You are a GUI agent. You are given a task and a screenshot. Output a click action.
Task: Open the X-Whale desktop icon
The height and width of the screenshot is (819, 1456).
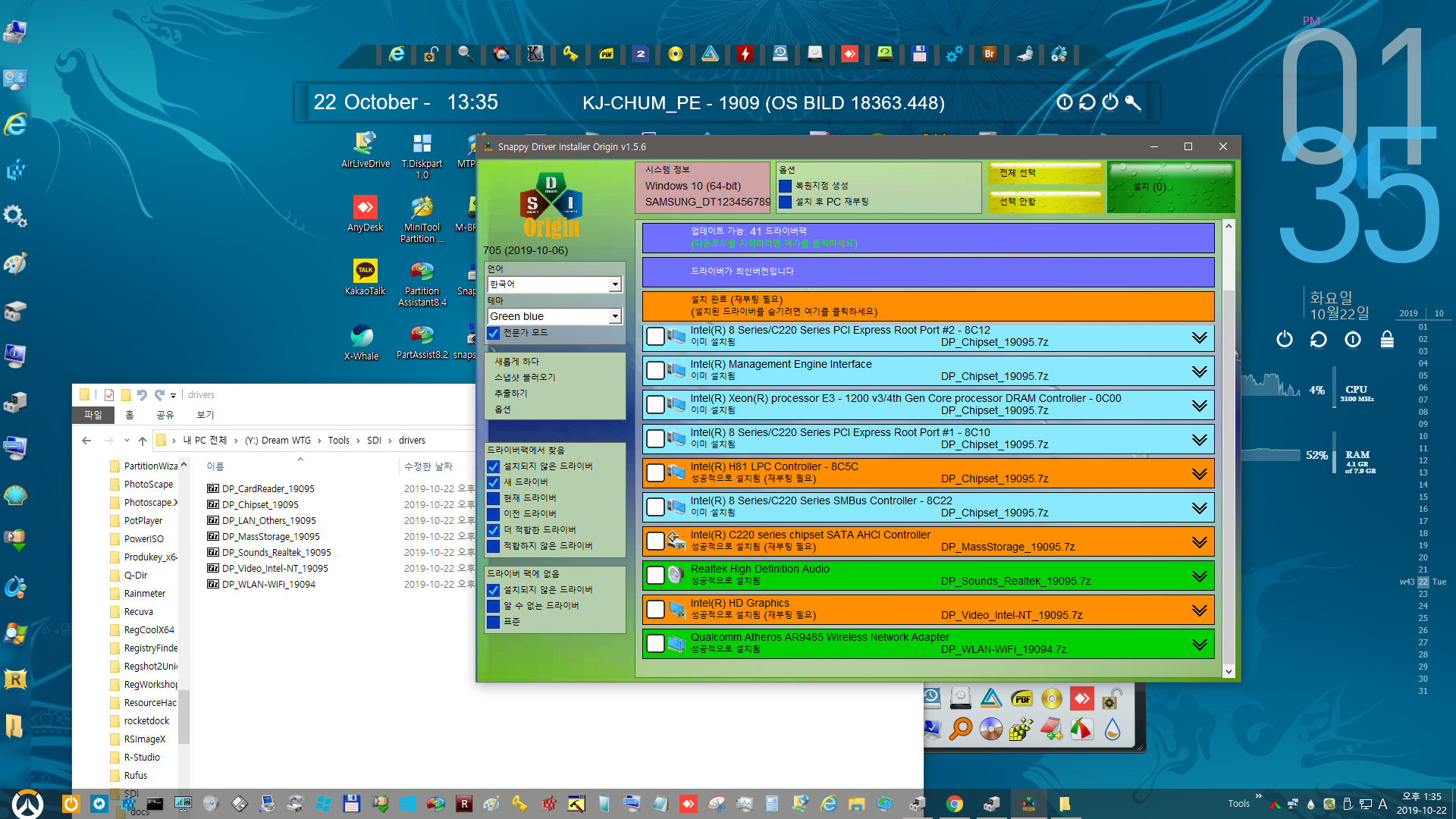361,342
